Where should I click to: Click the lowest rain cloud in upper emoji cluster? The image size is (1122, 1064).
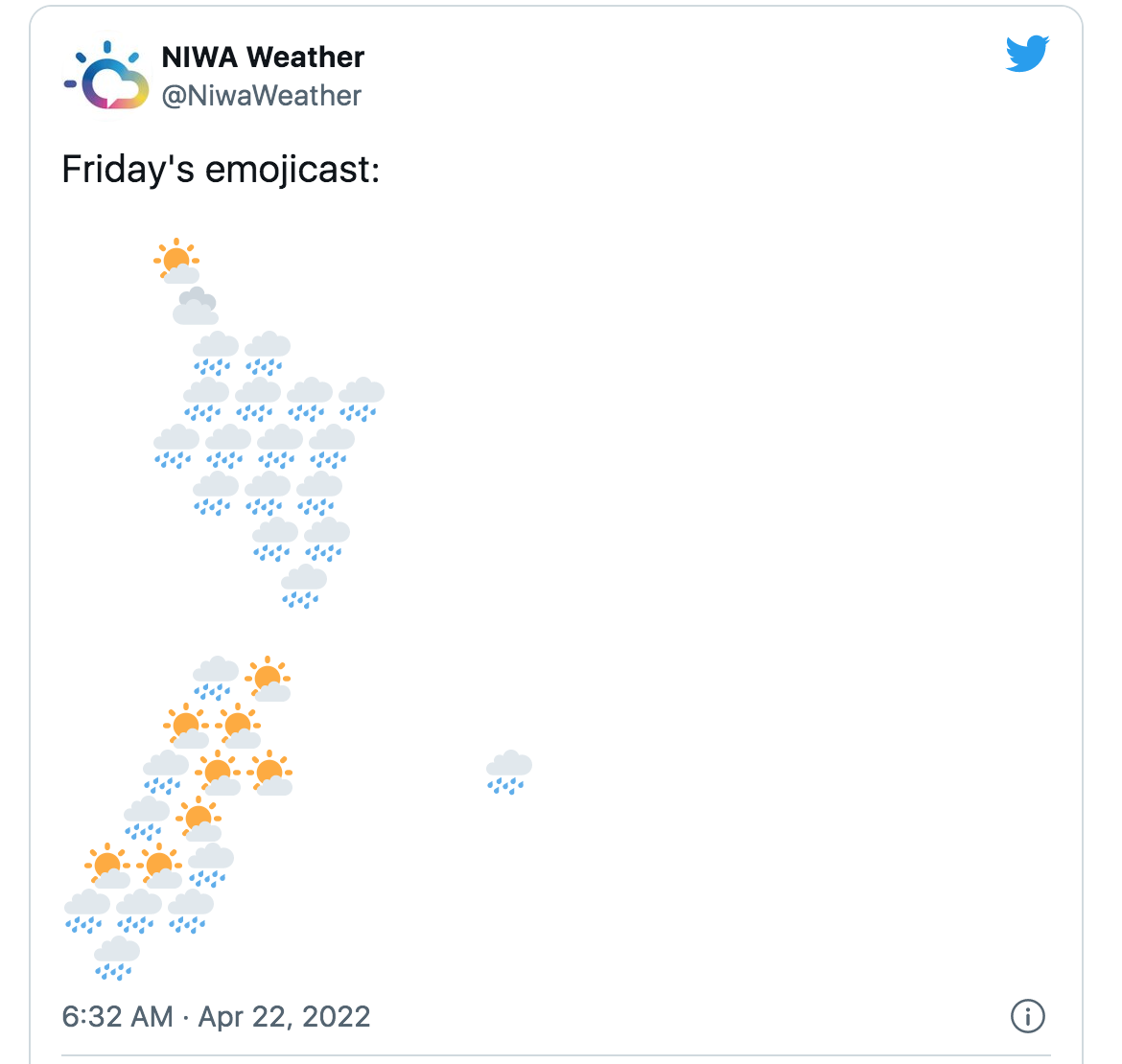(304, 587)
